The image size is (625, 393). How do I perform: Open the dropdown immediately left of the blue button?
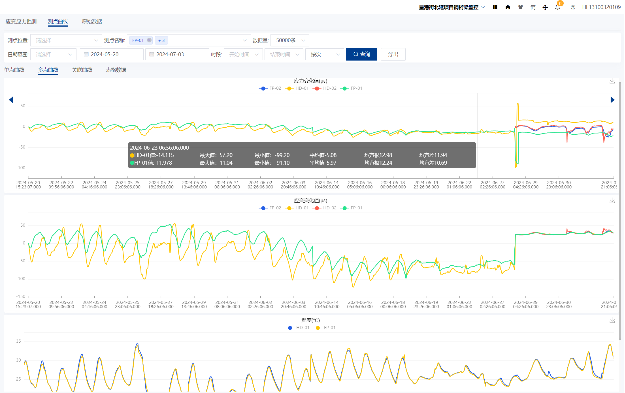pos(324,54)
